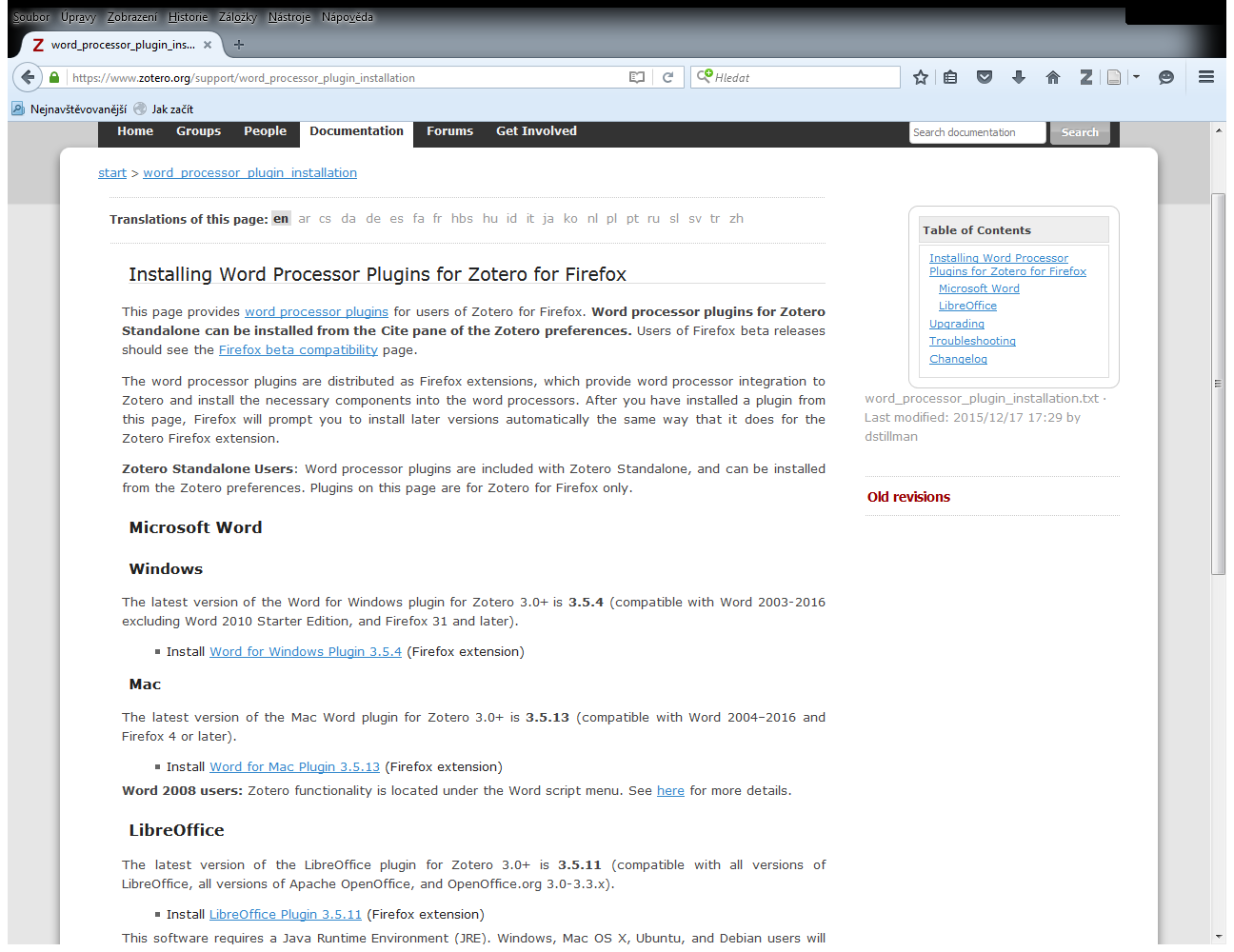1234x952 pixels.
Task: Jump to Troubleshooting in contents
Action: (972, 341)
